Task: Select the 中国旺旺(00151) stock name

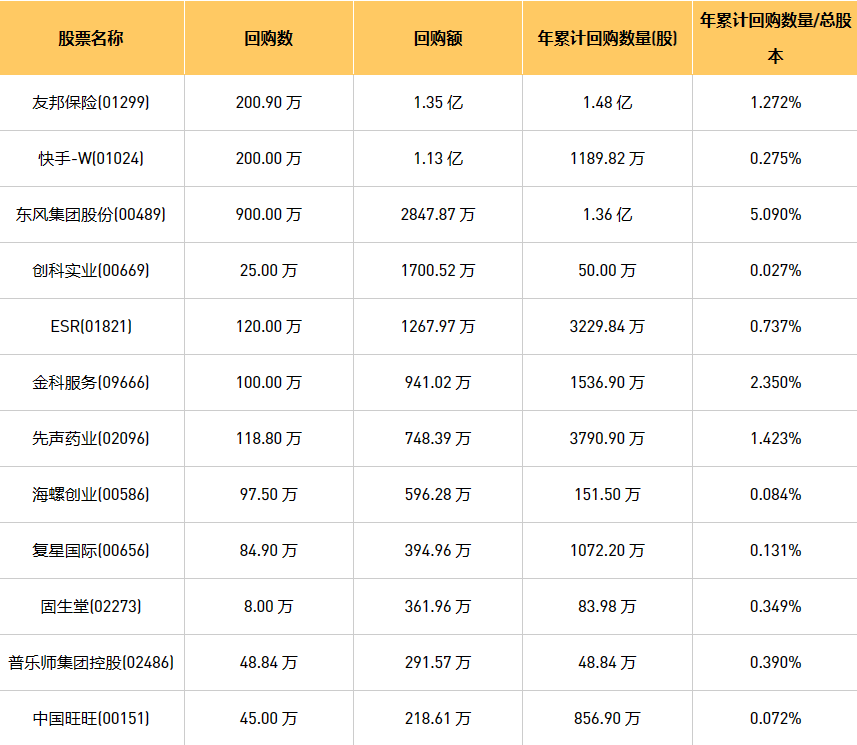Action: point(91,719)
